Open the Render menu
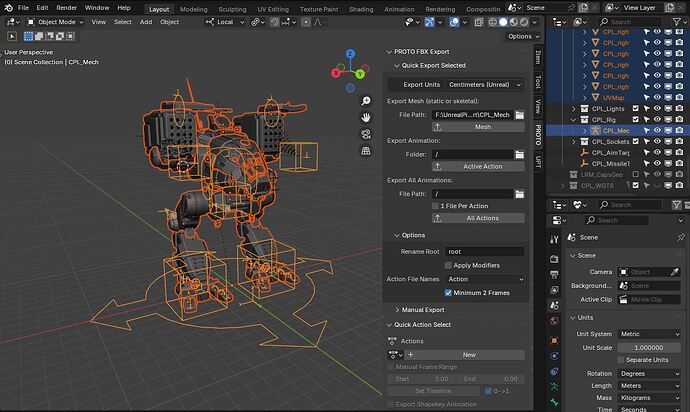The width and height of the screenshot is (690, 412). (x=66, y=8)
